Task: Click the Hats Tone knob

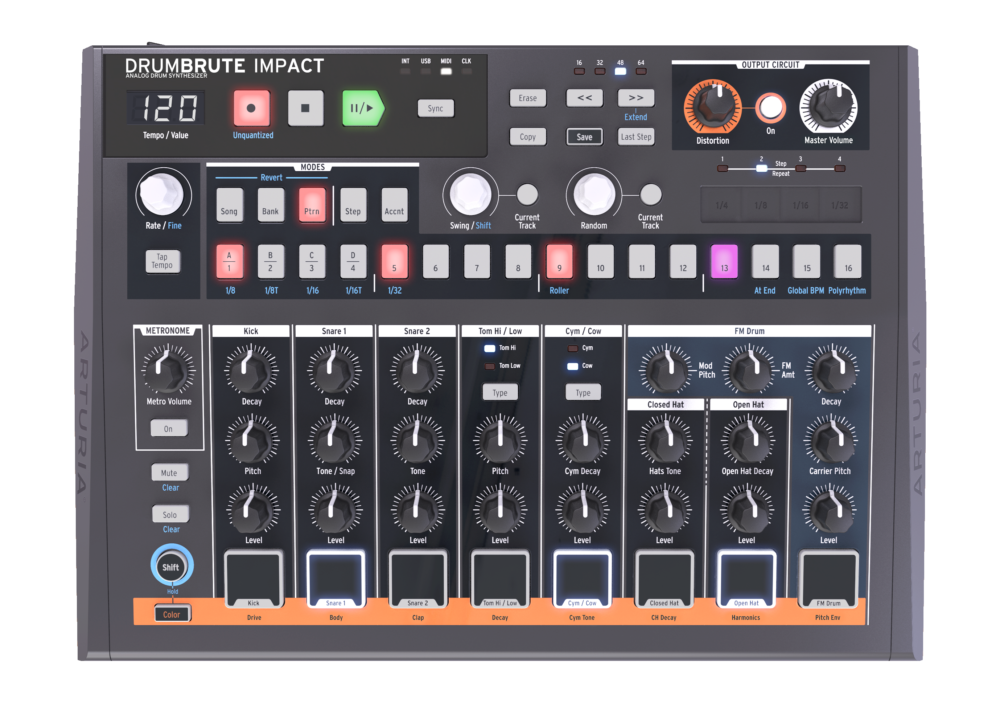Action: point(665,439)
